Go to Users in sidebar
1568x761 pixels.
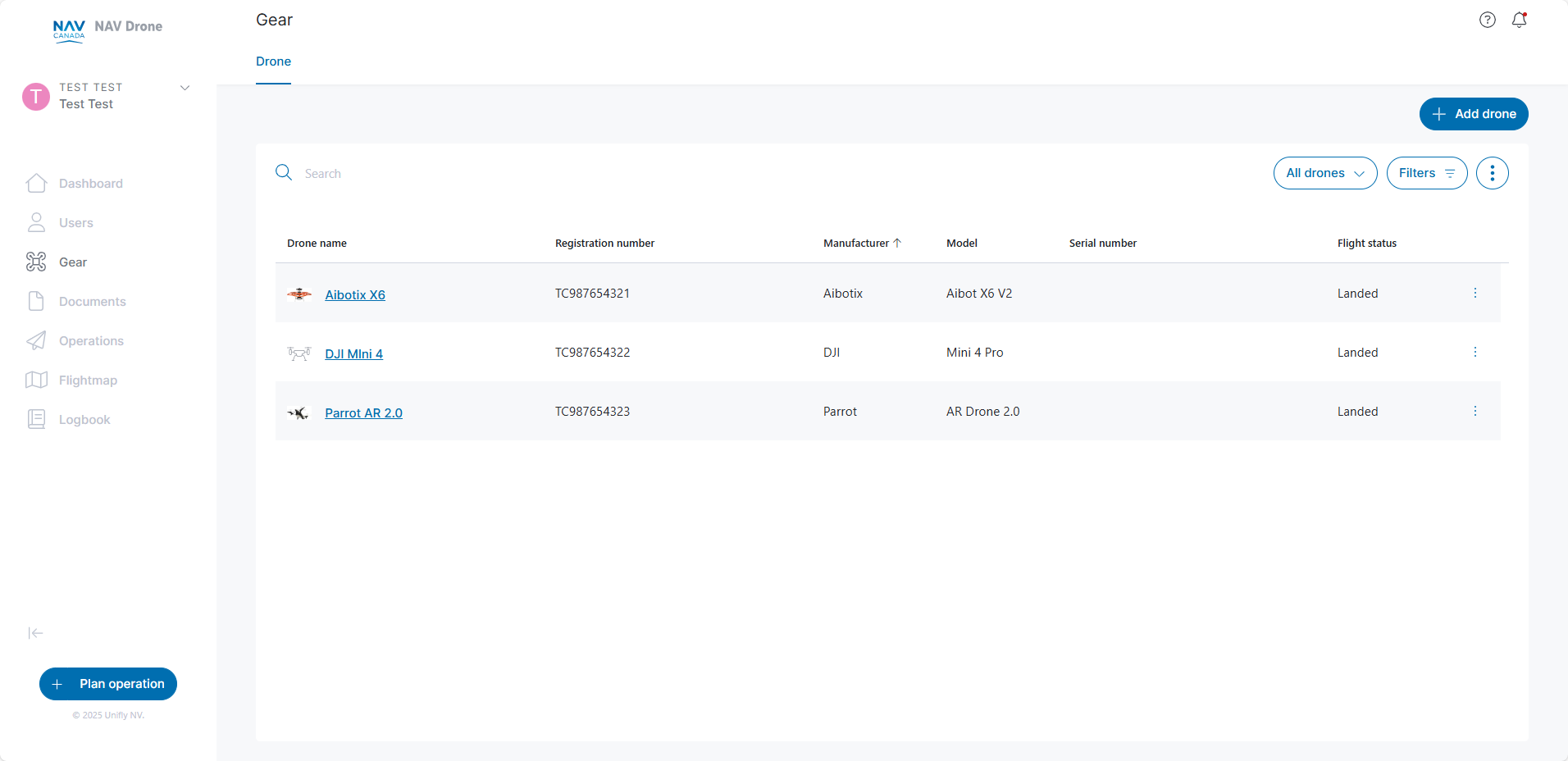coord(76,223)
